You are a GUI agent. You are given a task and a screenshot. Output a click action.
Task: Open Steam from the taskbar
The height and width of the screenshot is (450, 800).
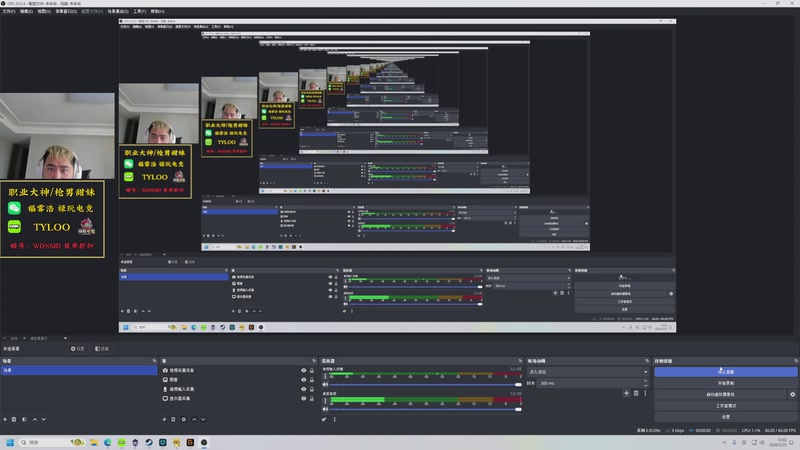coord(149,442)
